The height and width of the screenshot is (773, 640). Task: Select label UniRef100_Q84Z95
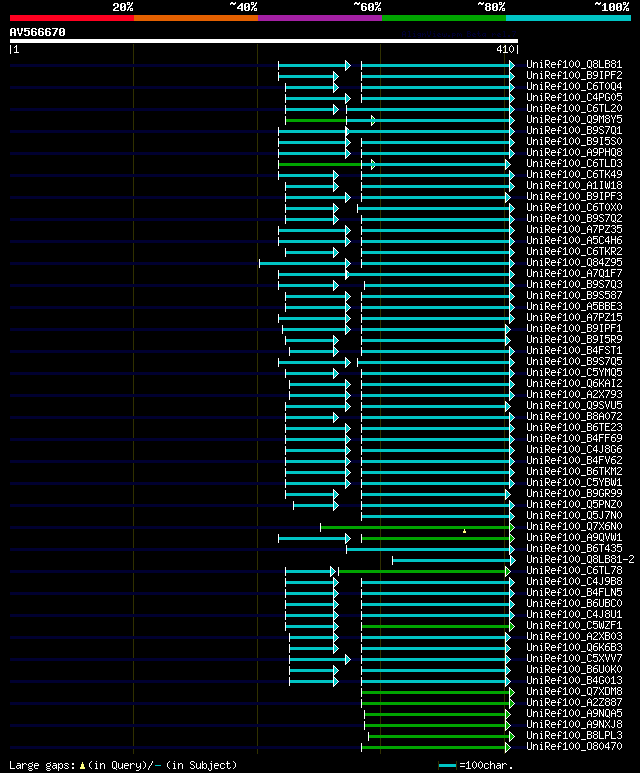click(x=574, y=262)
